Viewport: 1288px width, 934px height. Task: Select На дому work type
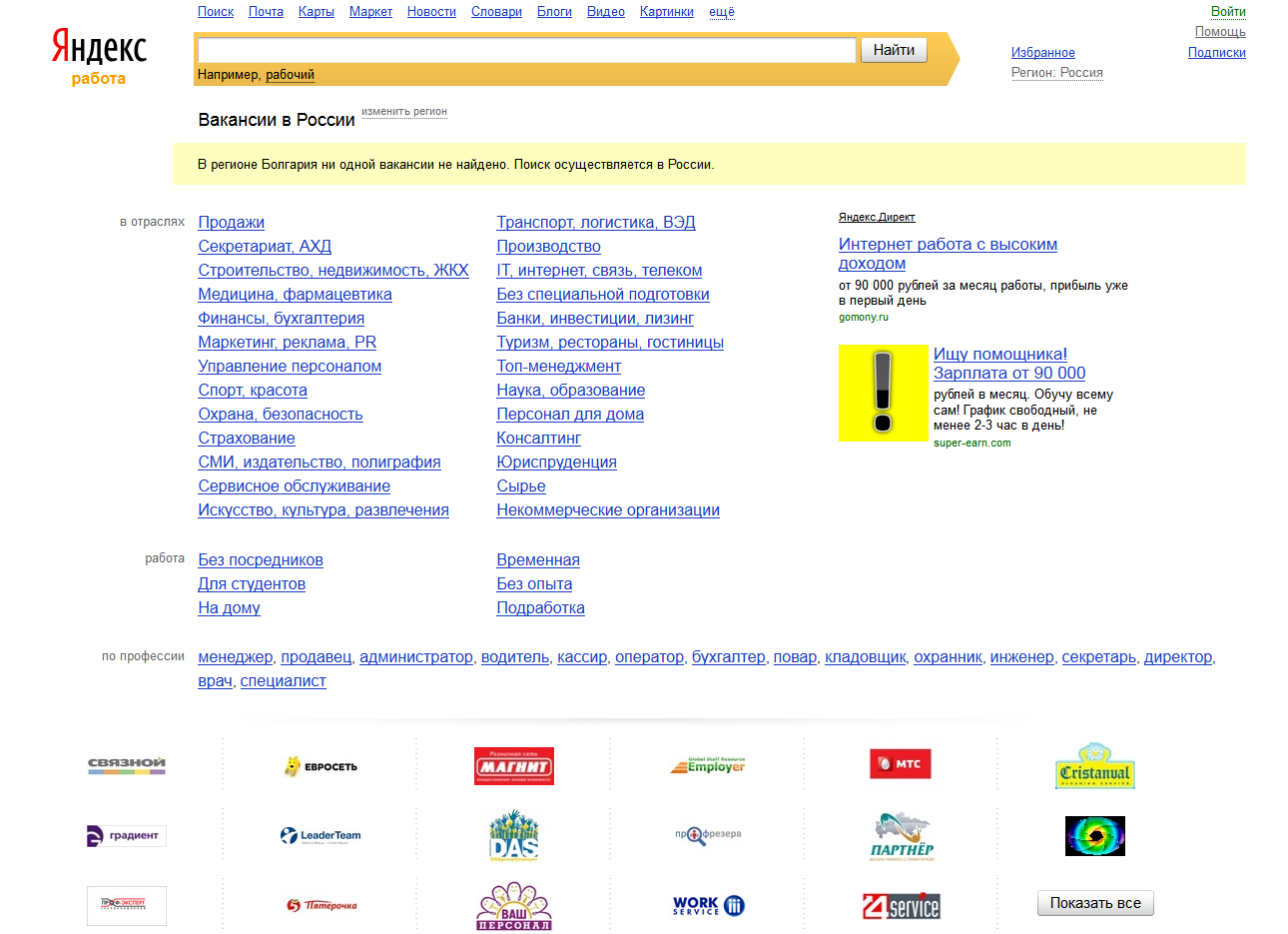[x=230, y=608]
